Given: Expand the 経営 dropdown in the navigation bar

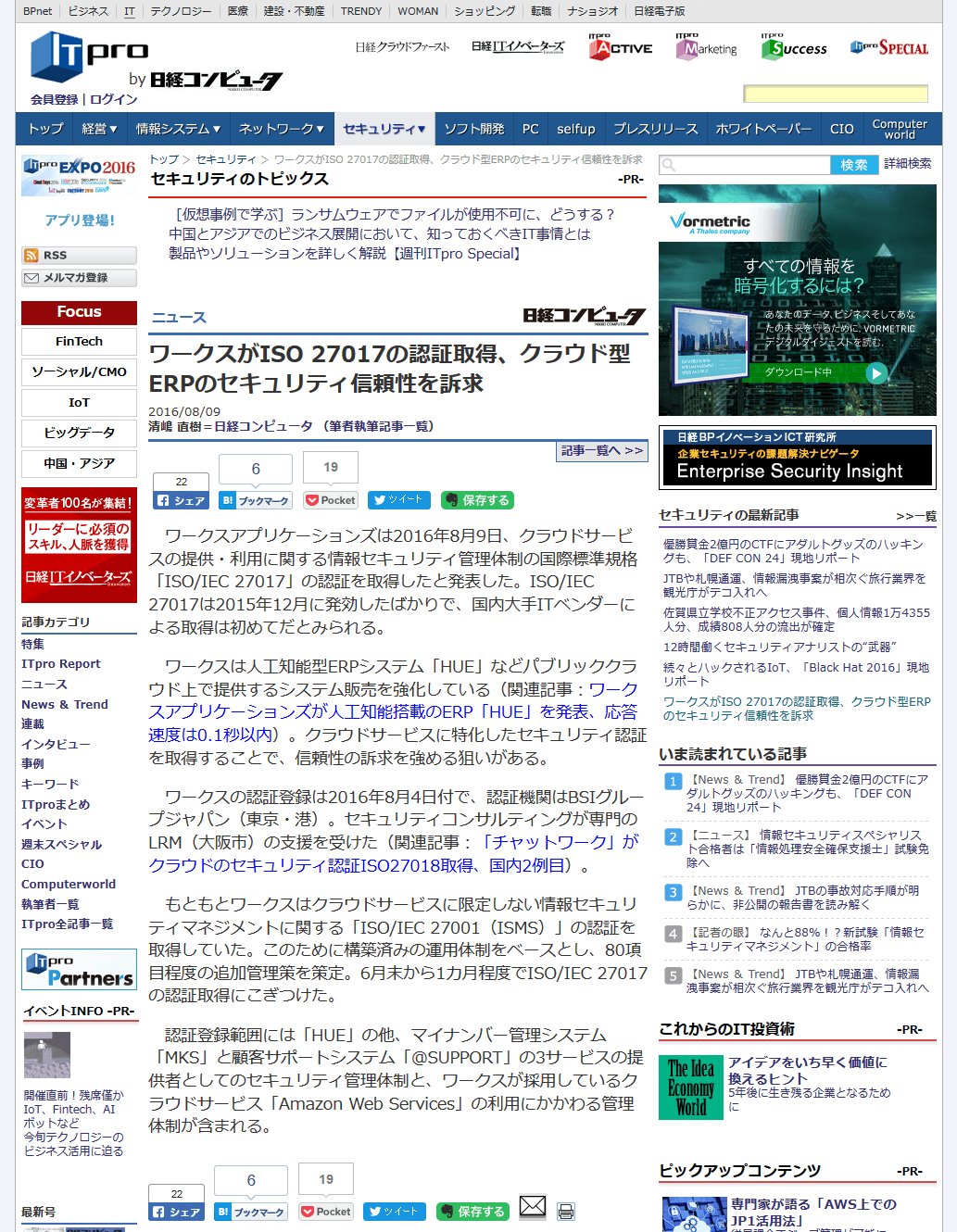Looking at the screenshot, I should click(99, 129).
